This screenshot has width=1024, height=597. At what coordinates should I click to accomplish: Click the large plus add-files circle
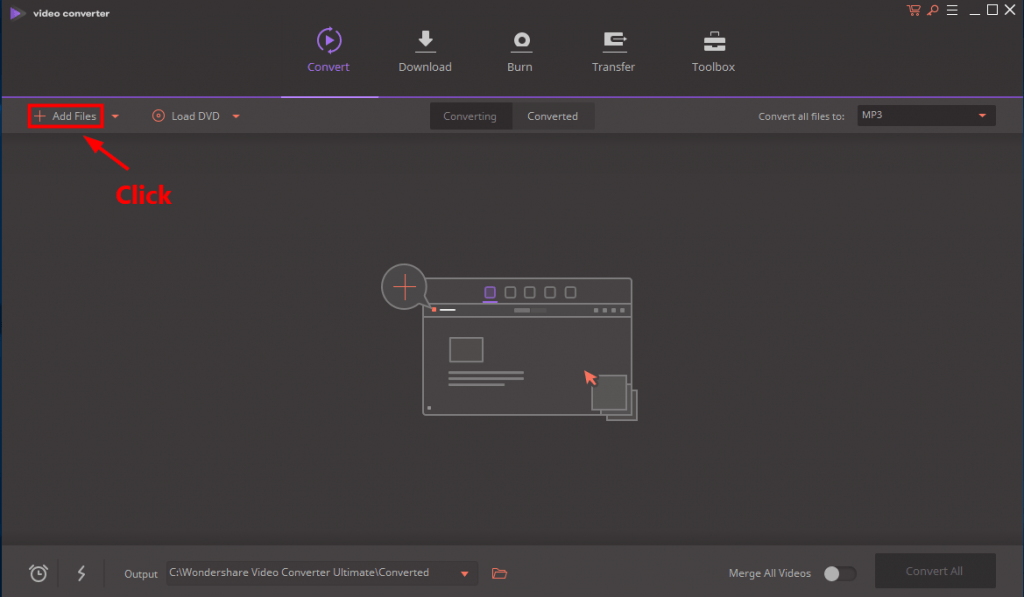[x=404, y=287]
